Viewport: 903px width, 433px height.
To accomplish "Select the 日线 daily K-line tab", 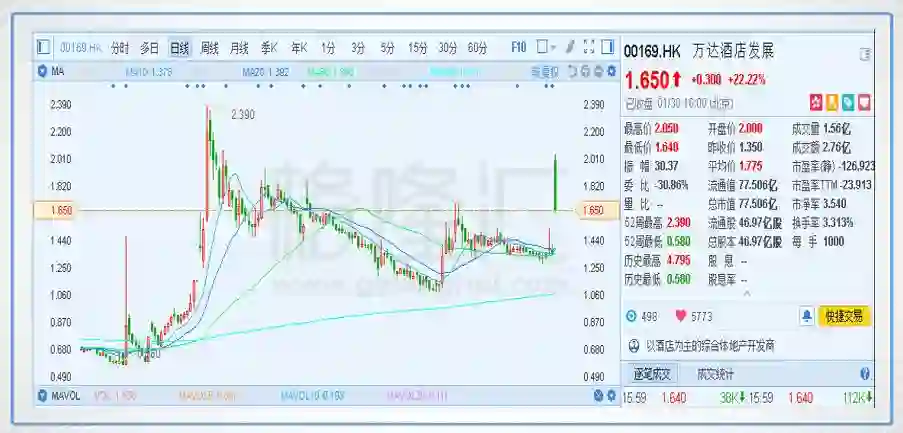I will point(179,48).
